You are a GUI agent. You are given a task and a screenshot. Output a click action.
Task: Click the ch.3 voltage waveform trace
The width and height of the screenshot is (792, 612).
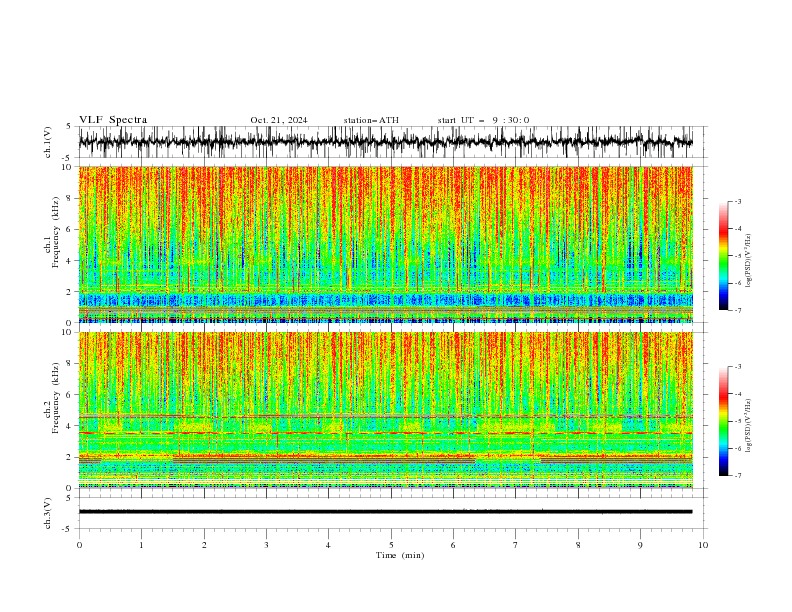[x=385, y=512]
